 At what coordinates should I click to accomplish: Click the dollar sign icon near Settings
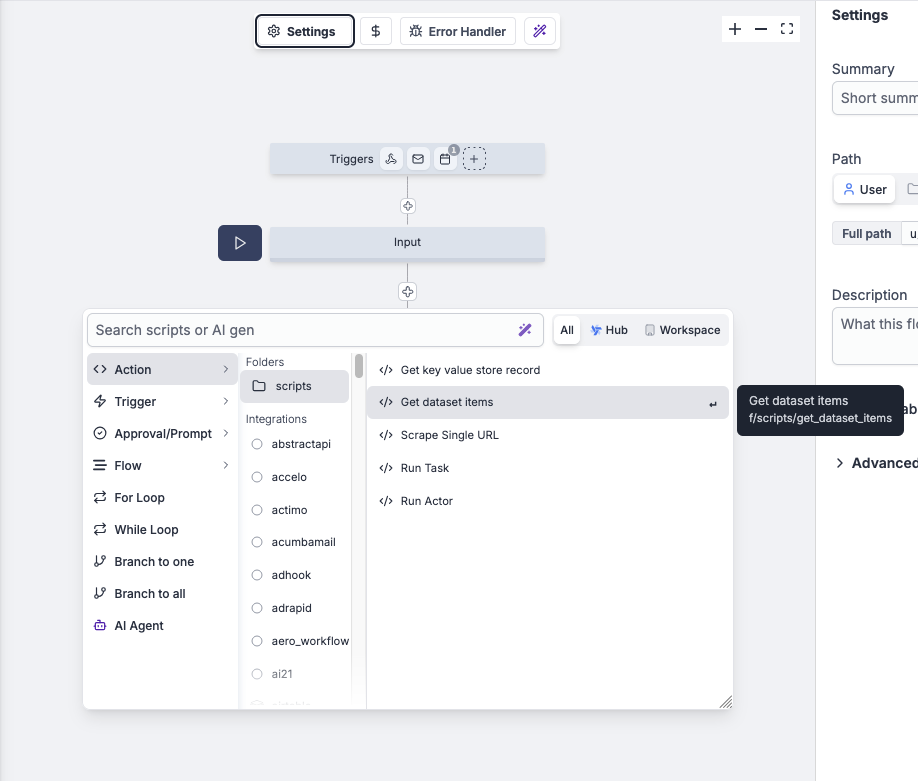click(x=375, y=31)
